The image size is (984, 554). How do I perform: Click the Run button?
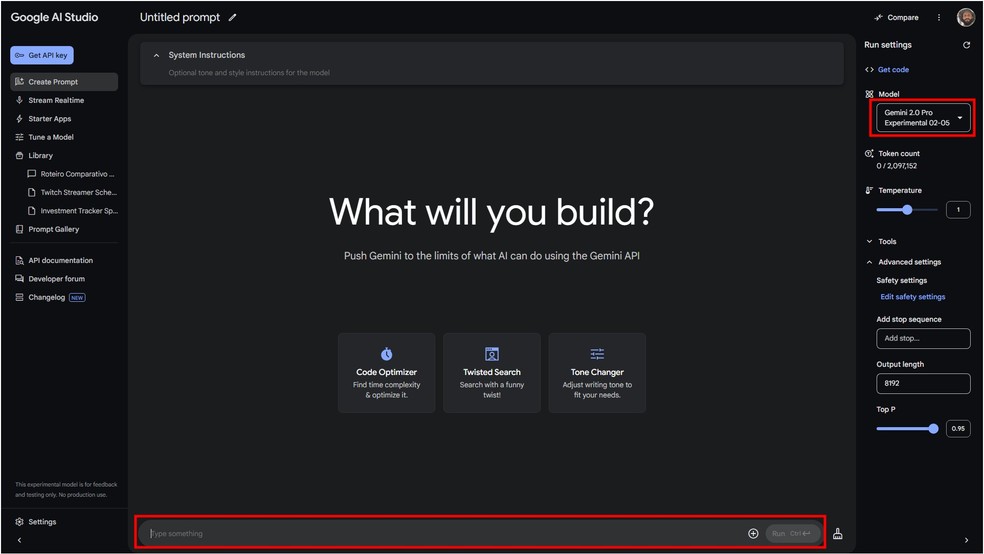793,533
